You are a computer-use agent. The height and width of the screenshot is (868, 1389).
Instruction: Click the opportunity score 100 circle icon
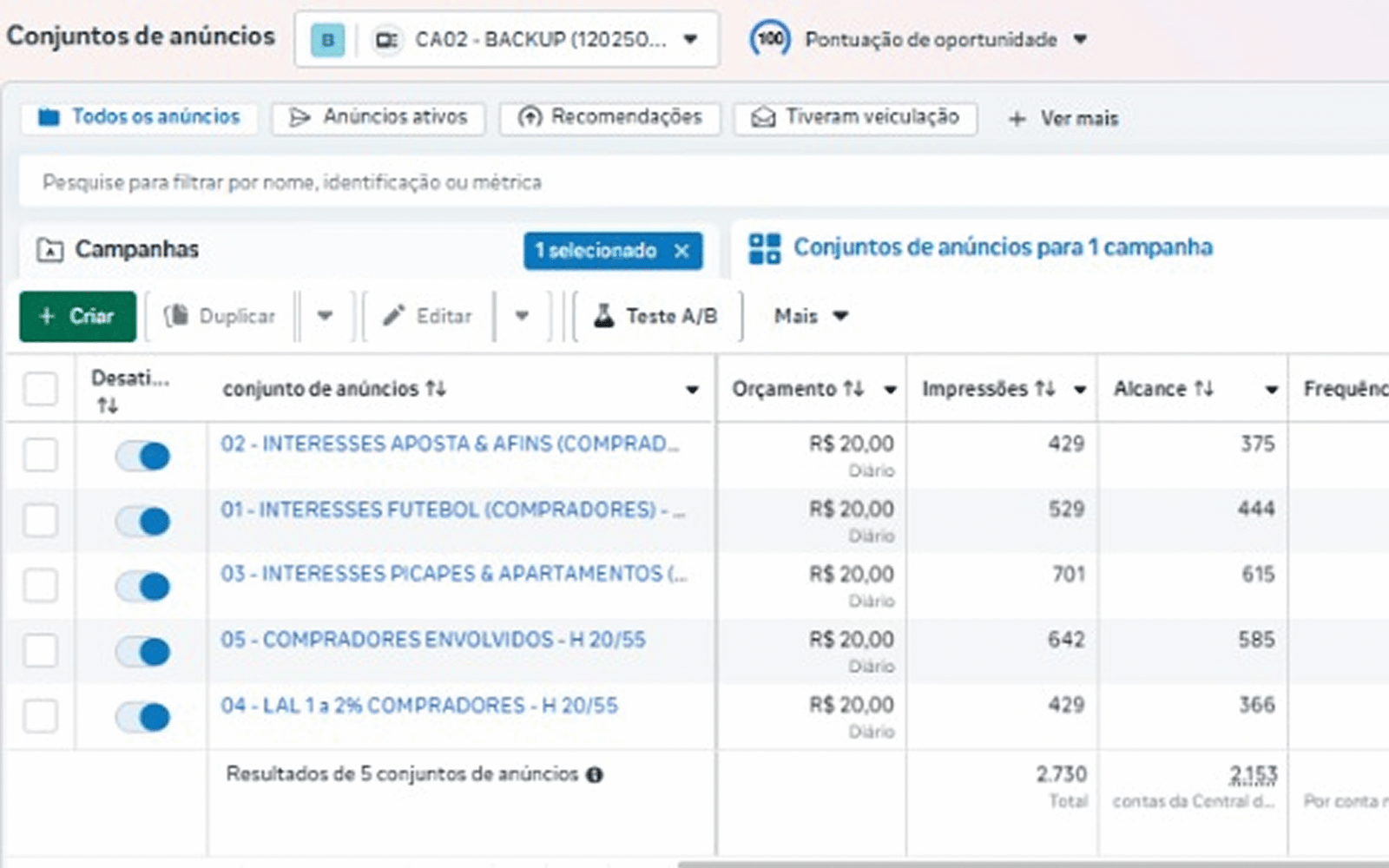pyautogui.click(x=769, y=39)
